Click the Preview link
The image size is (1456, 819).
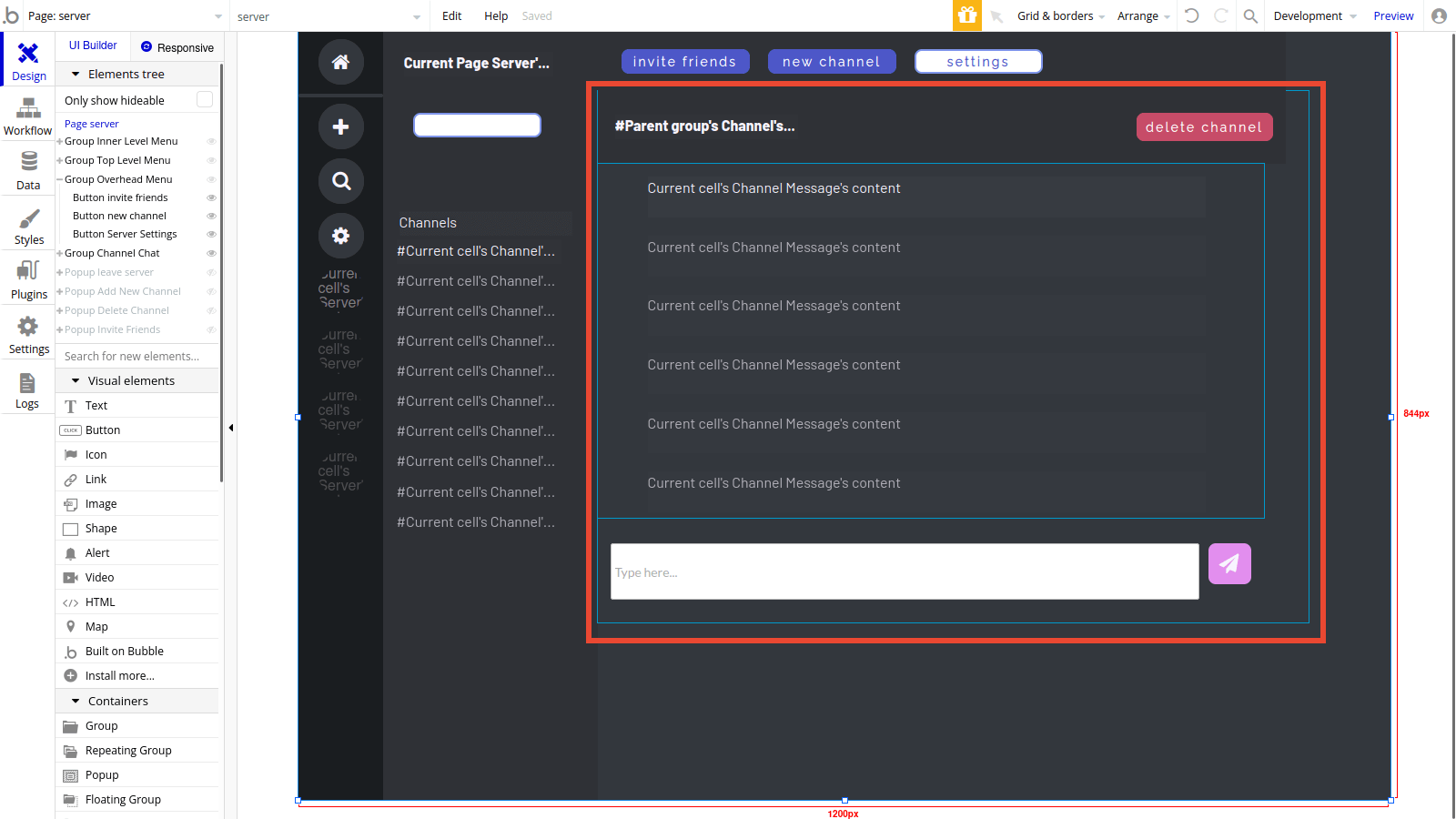1393,15
